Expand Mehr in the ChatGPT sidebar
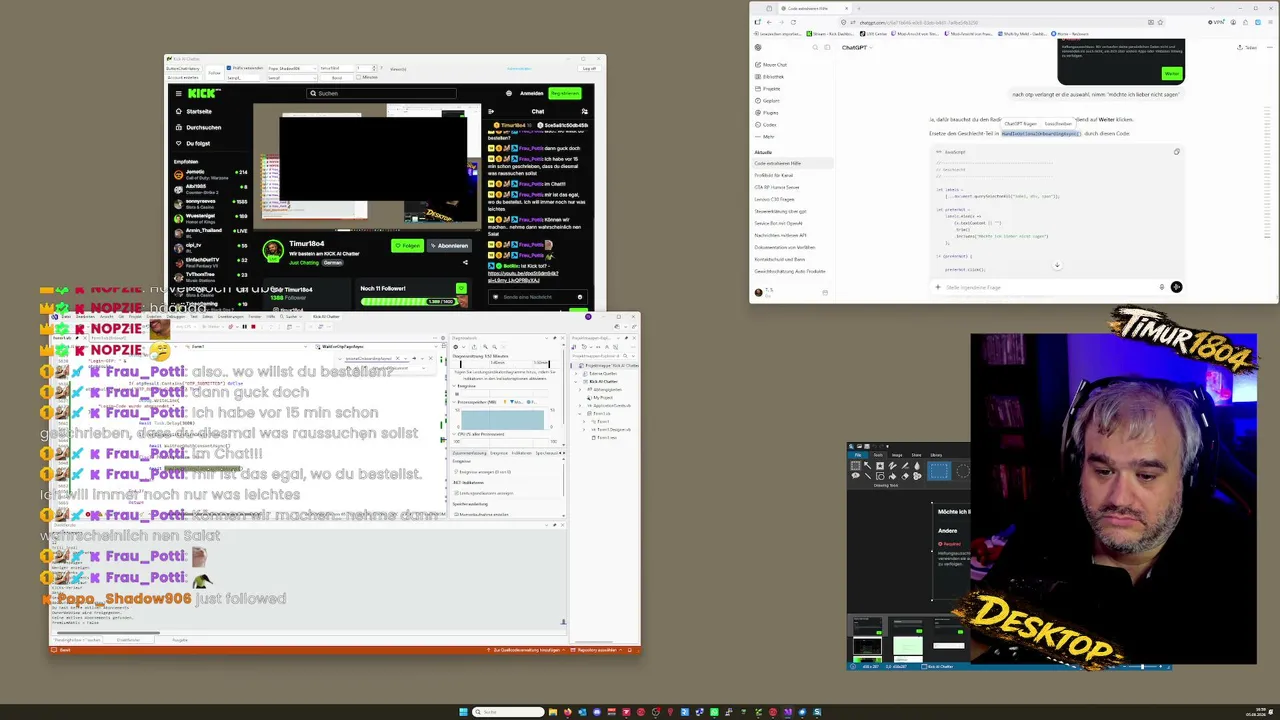 [764, 136]
